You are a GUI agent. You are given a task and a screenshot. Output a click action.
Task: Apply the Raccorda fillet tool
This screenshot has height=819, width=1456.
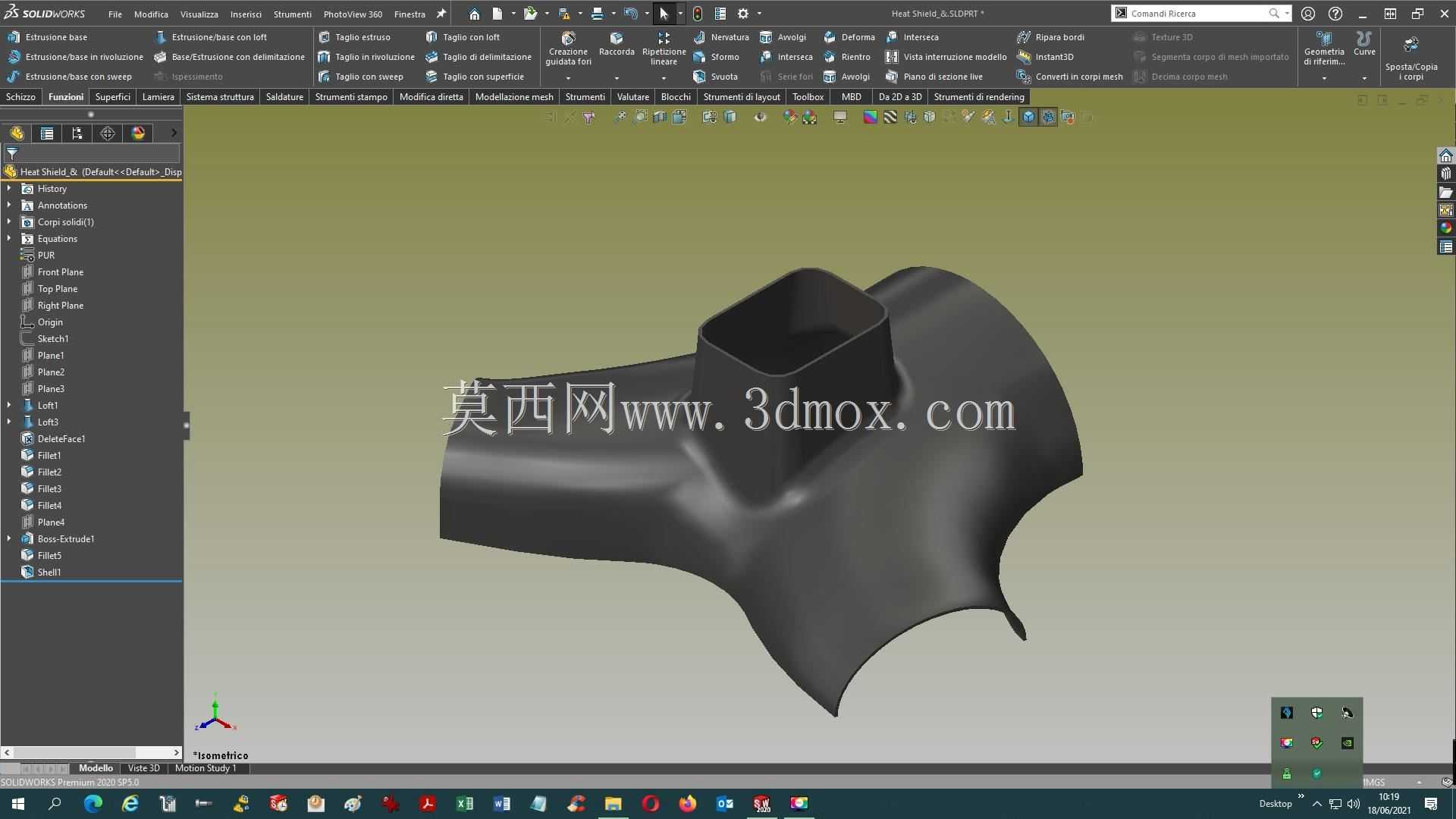(617, 44)
